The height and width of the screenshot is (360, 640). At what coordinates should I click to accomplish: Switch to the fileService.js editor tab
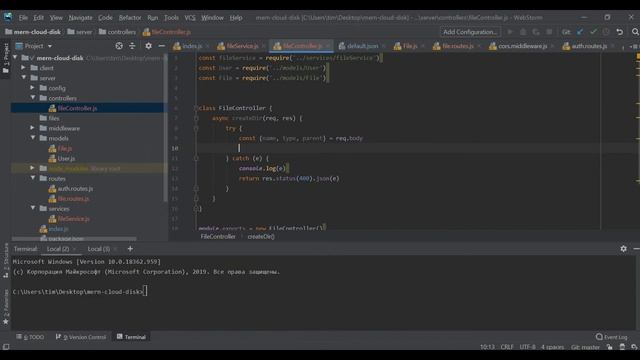[242, 46]
